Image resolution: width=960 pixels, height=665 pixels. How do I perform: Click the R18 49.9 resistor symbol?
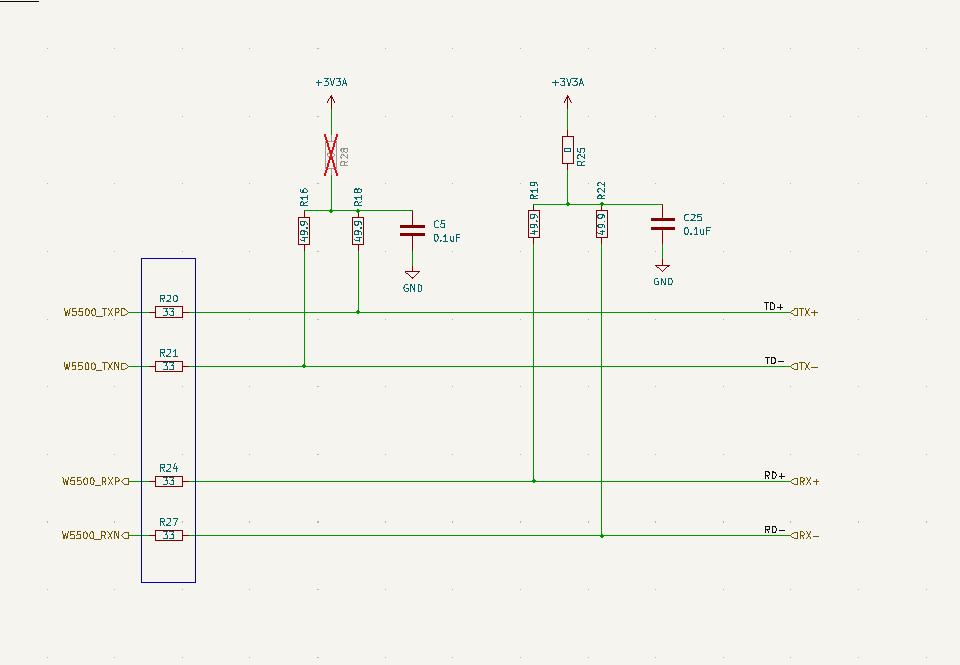[x=358, y=231]
